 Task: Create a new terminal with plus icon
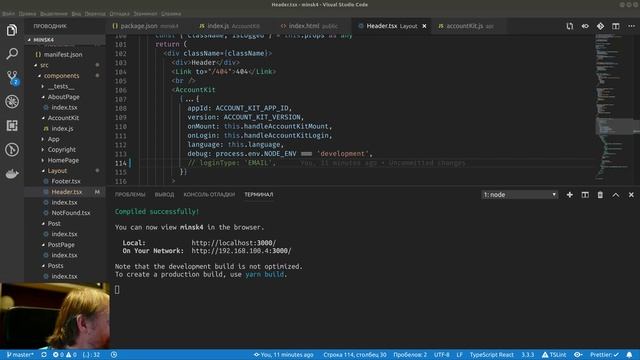569,195
